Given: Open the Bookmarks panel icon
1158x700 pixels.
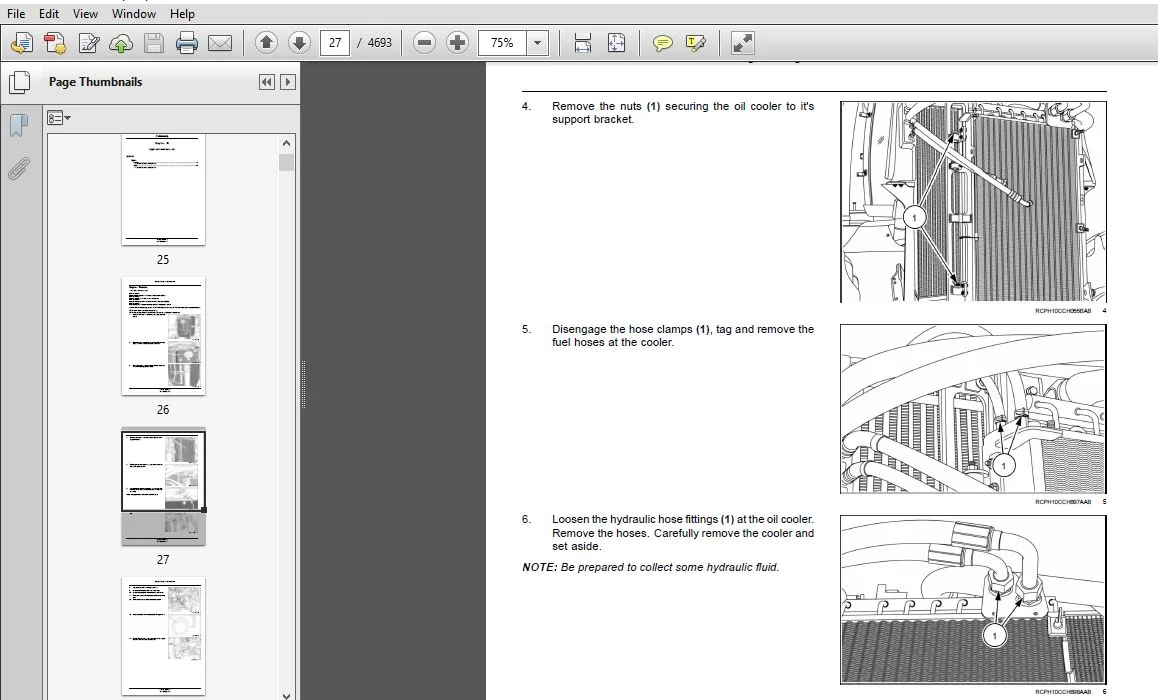Looking at the screenshot, I should click(x=18, y=125).
